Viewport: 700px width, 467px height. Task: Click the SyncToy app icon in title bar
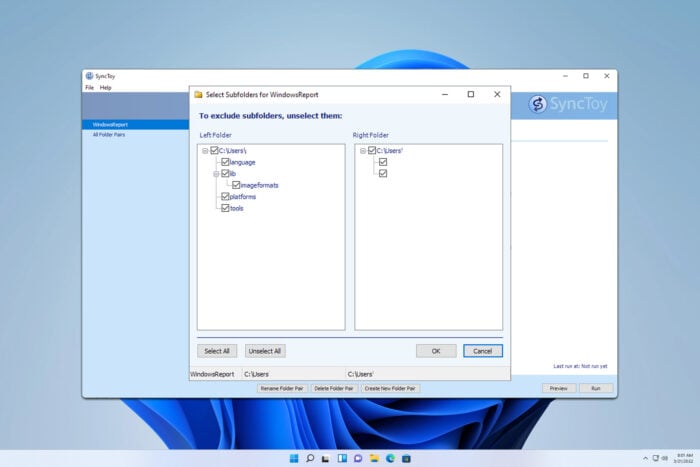point(89,76)
